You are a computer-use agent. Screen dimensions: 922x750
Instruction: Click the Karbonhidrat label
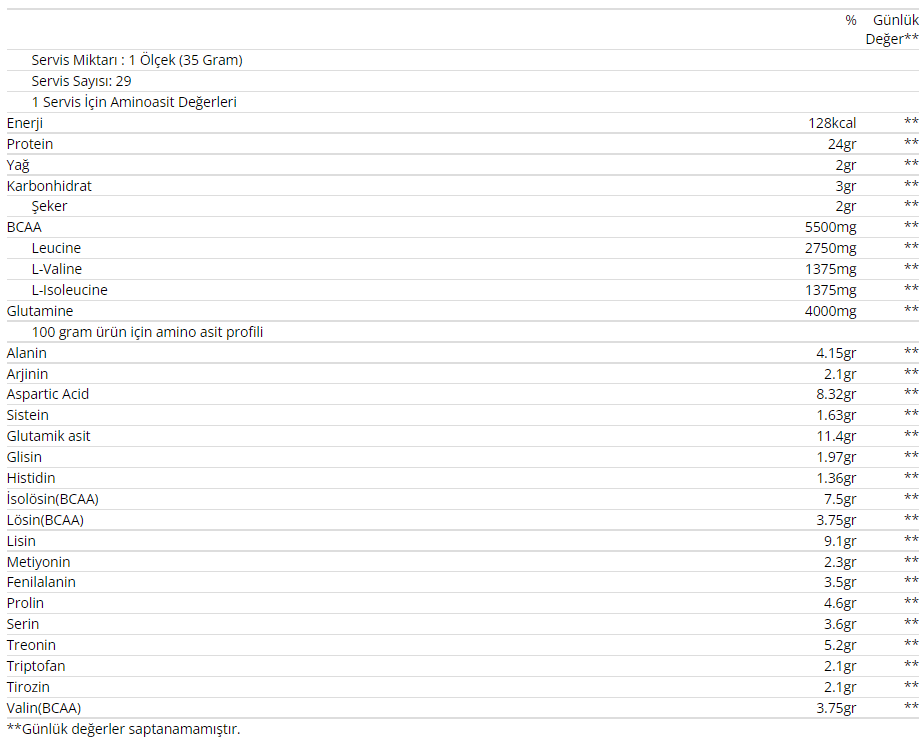49,186
